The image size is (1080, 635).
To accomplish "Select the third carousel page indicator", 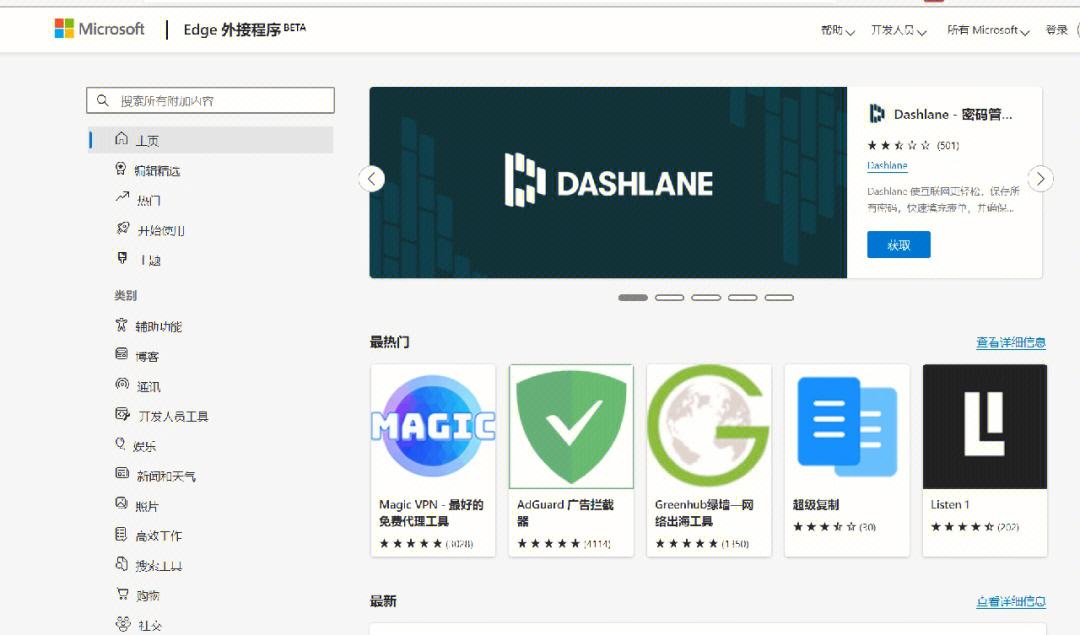I will pyautogui.click(x=706, y=298).
